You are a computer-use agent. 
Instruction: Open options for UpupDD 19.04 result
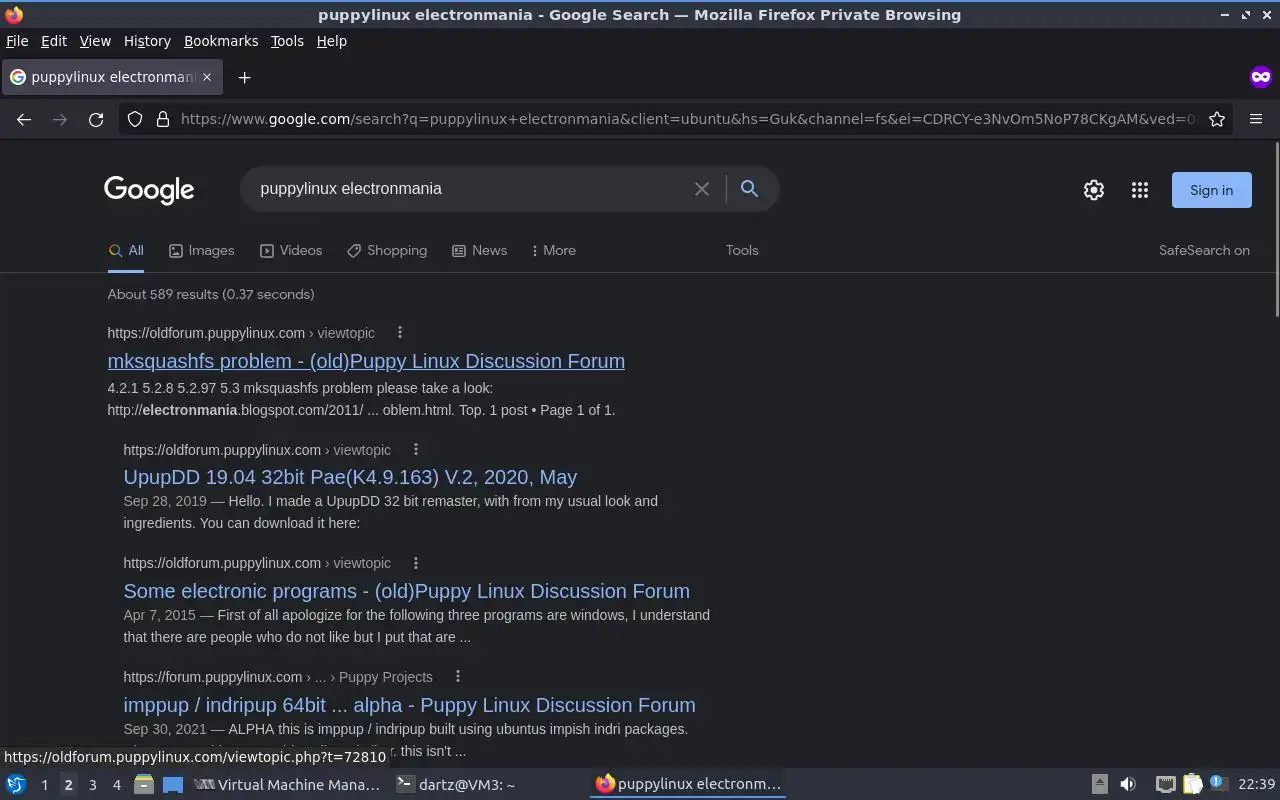(416, 449)
